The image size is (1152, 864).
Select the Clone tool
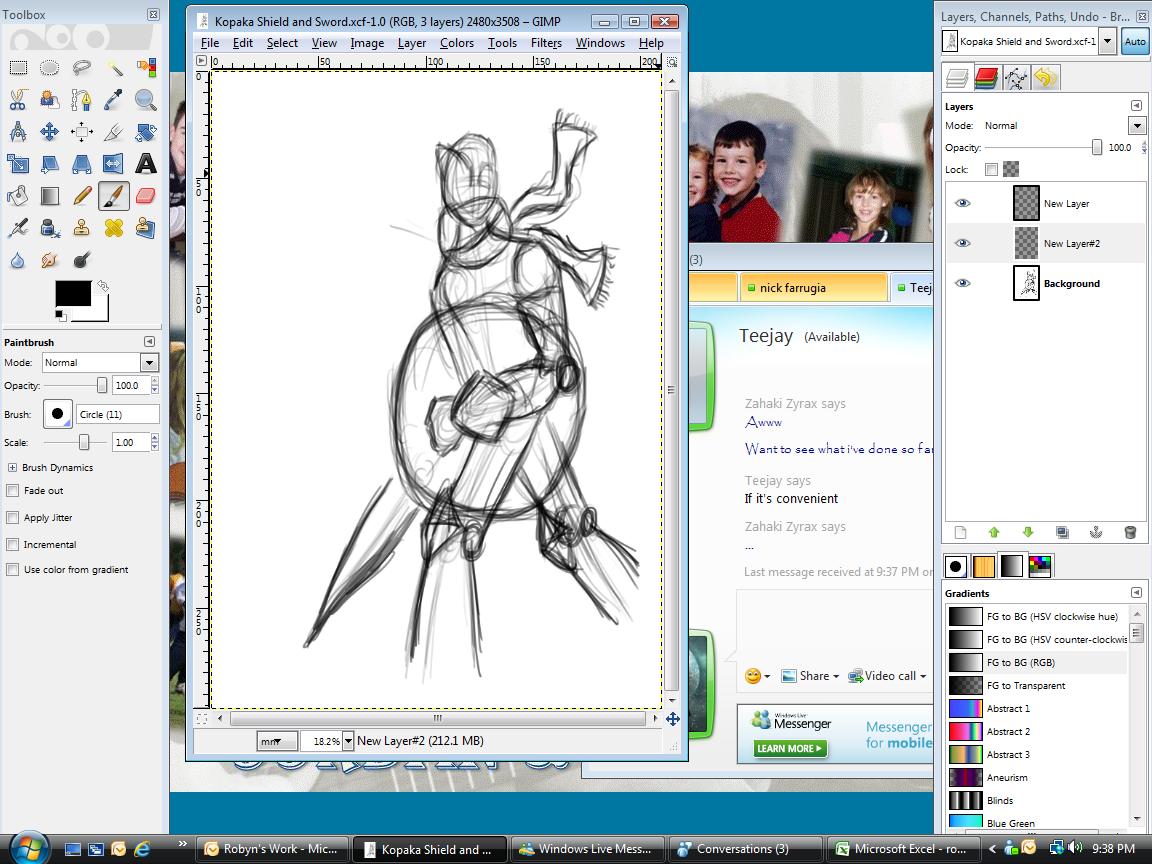[81, 228]
